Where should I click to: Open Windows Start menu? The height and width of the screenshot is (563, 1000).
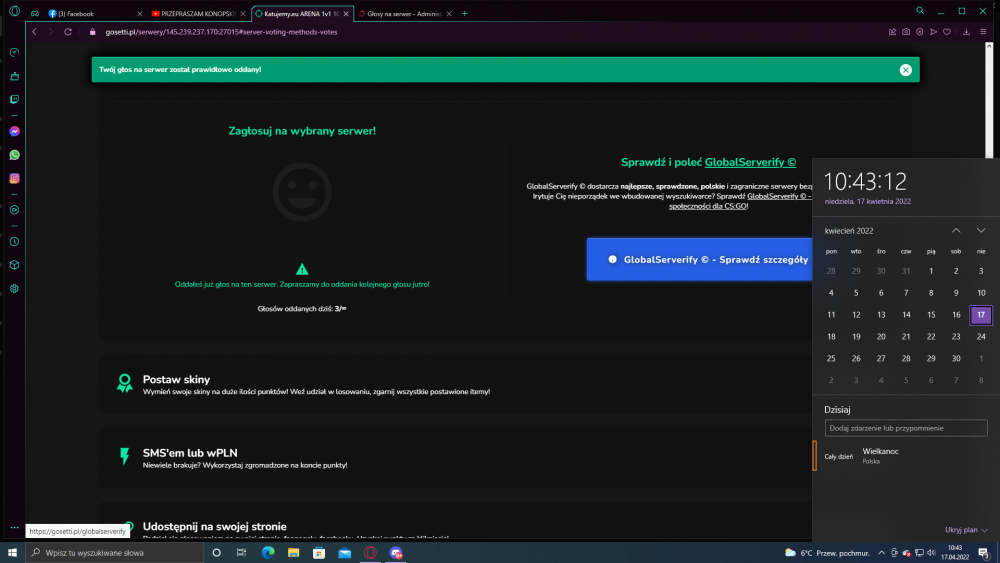(x=12, y=553)
